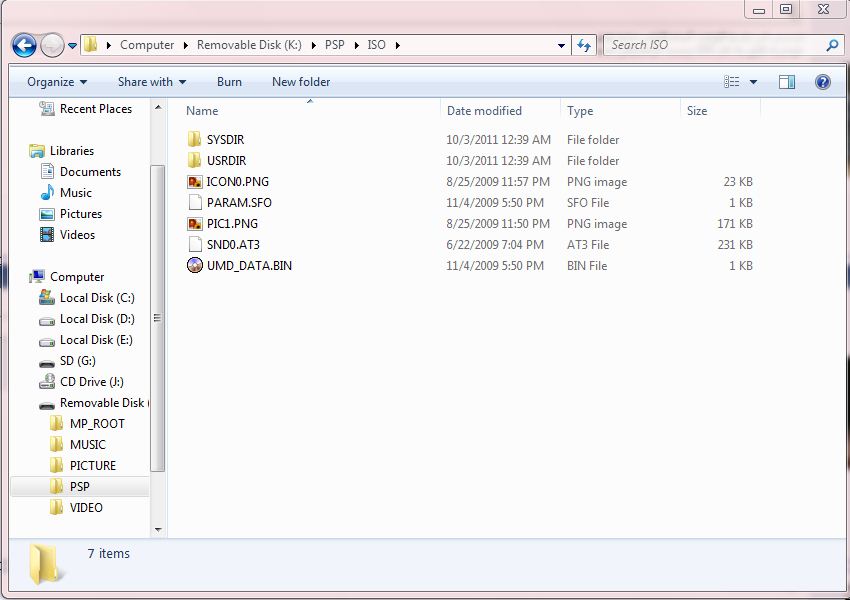
Task: Open the view options dropdown arrow
Action: point(754,82)
